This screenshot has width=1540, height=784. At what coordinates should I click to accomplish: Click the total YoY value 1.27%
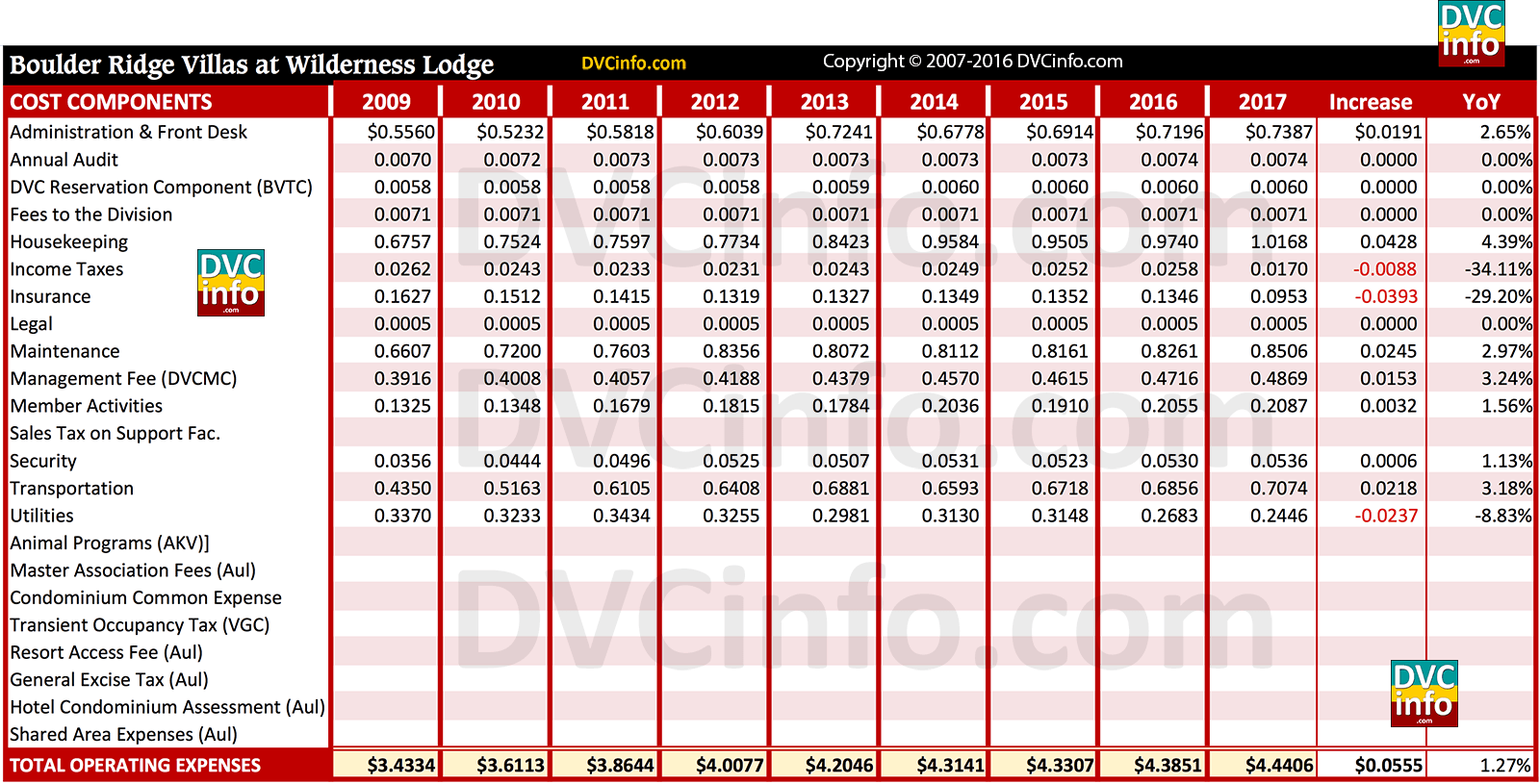point(1505,766)
